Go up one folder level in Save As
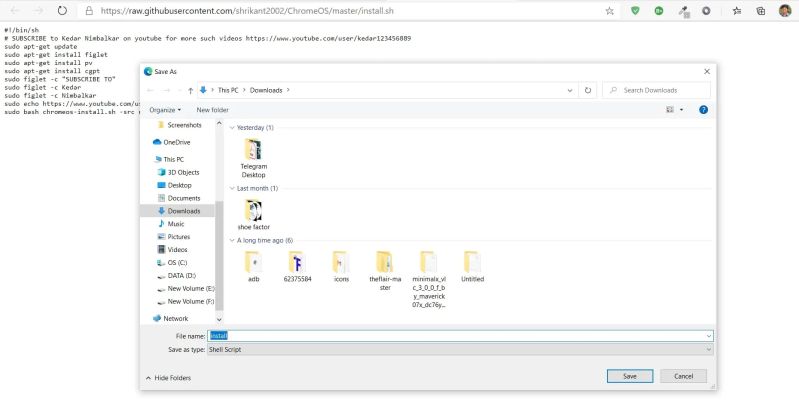The height and width of the screenshot is (403, 799). click(x=190, y=90)
